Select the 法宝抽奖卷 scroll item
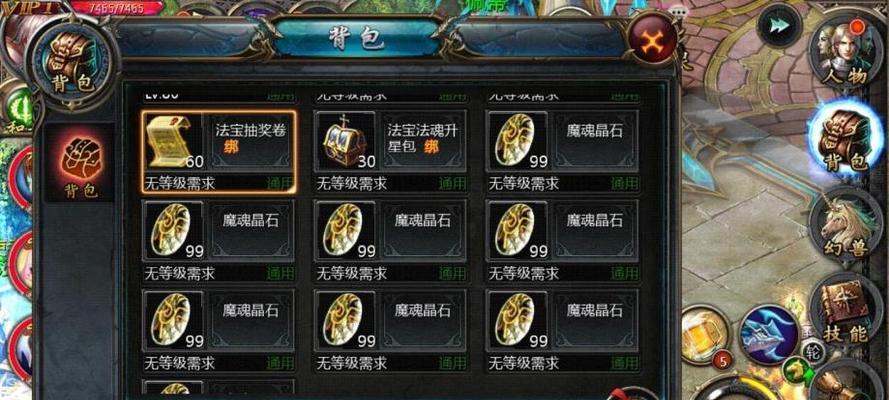 click(x=219, y=152)
